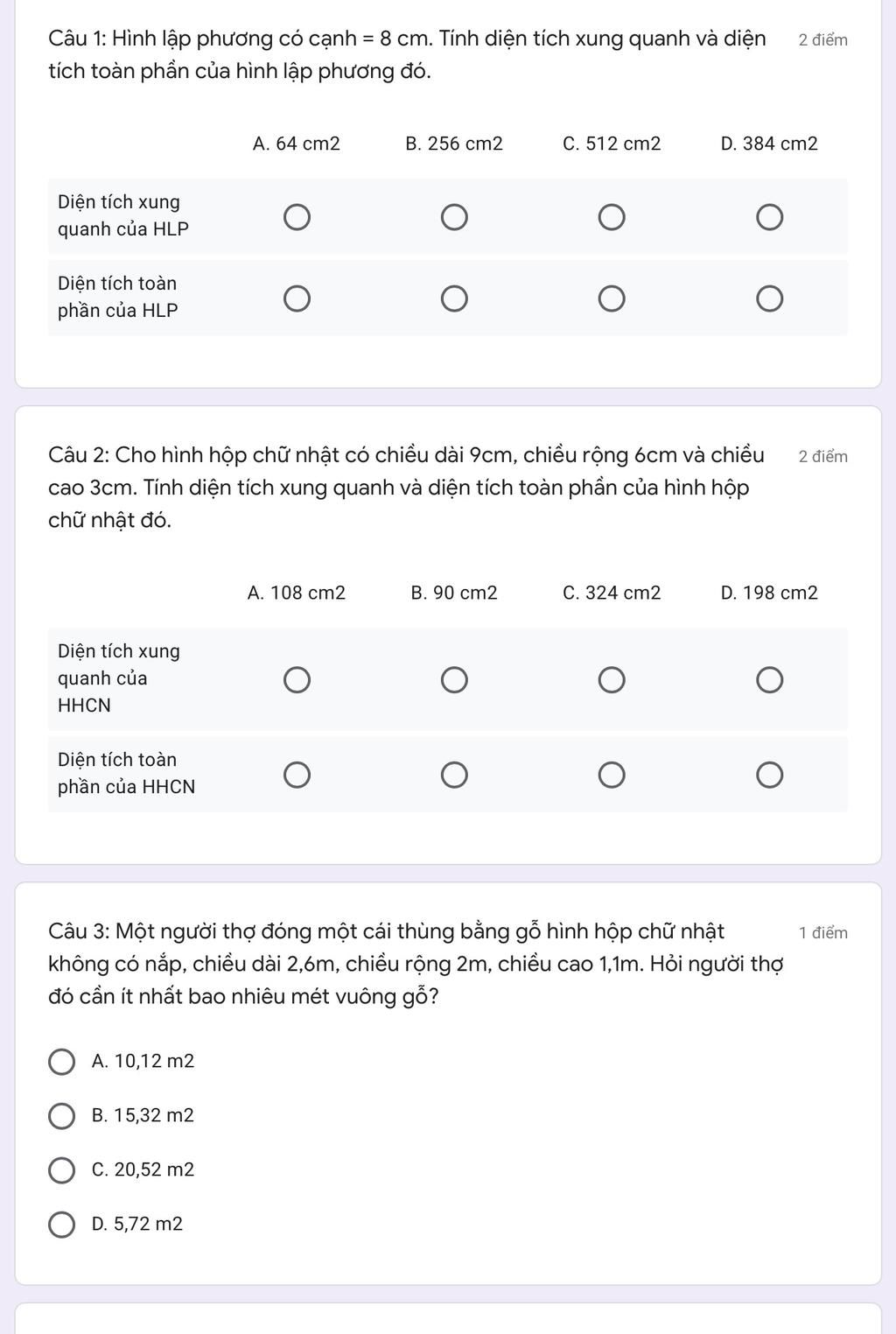Mark C. 324 cm2 for Diện tích toàn phần của HHCN
The height and width of the screenshot is (1334, 896).
coord(612,775)
